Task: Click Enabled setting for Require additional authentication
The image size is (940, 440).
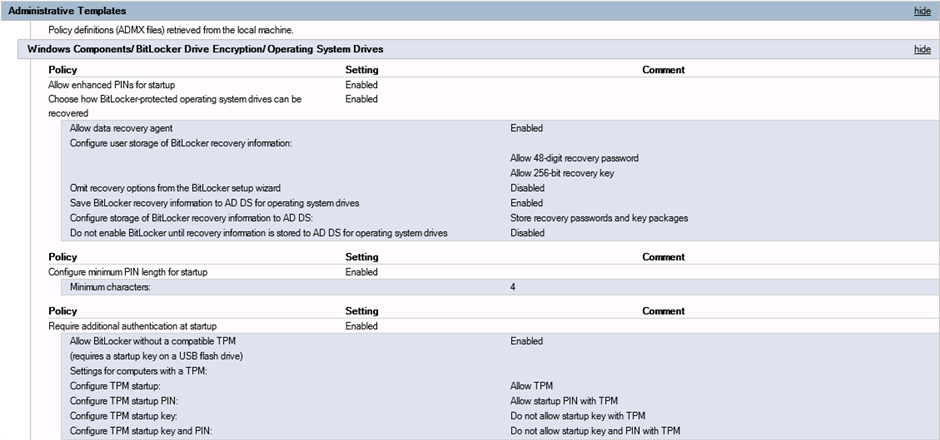Action: (361, 326)
